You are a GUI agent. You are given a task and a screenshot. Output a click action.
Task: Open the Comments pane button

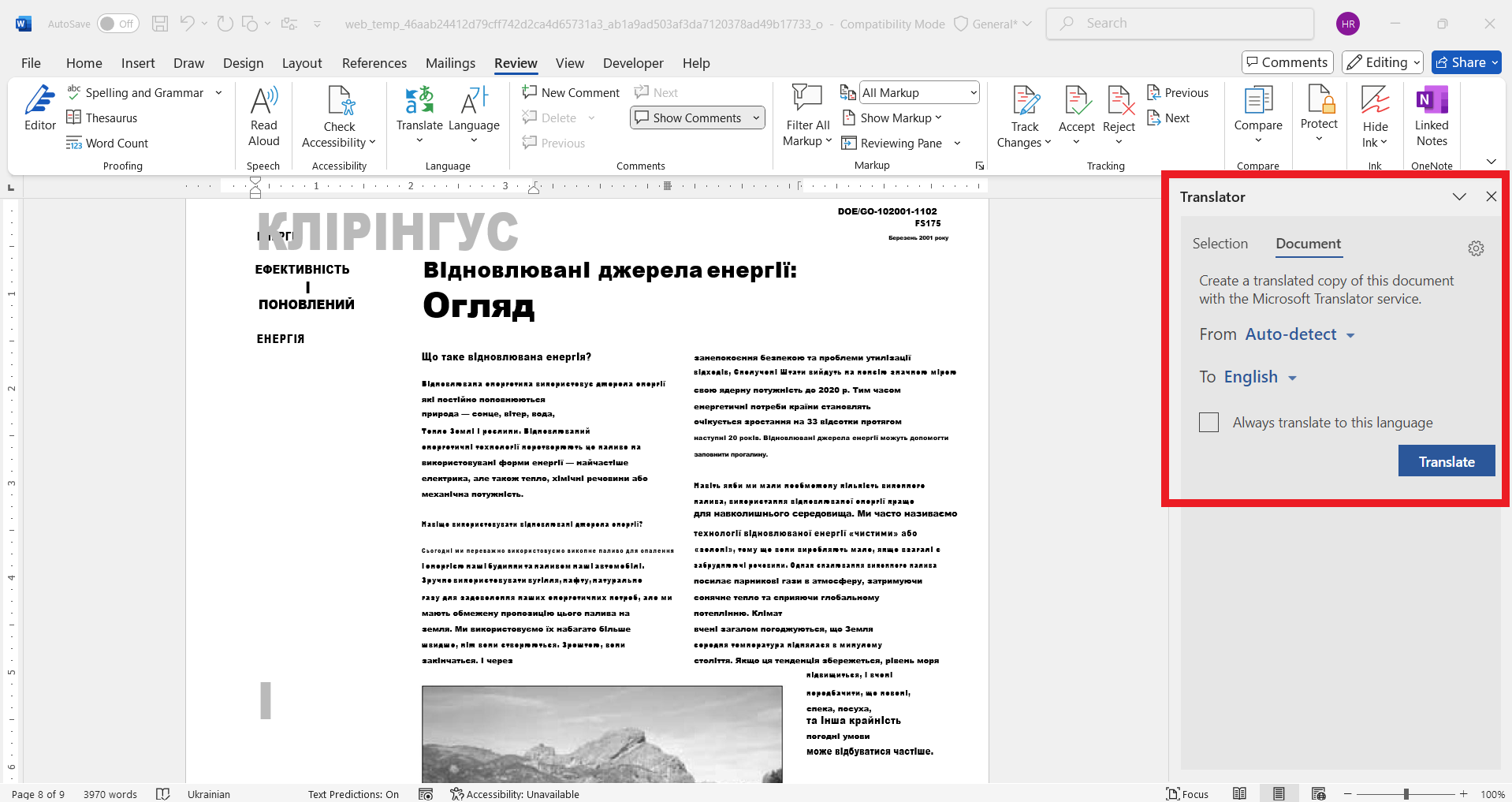[1287, 62]
